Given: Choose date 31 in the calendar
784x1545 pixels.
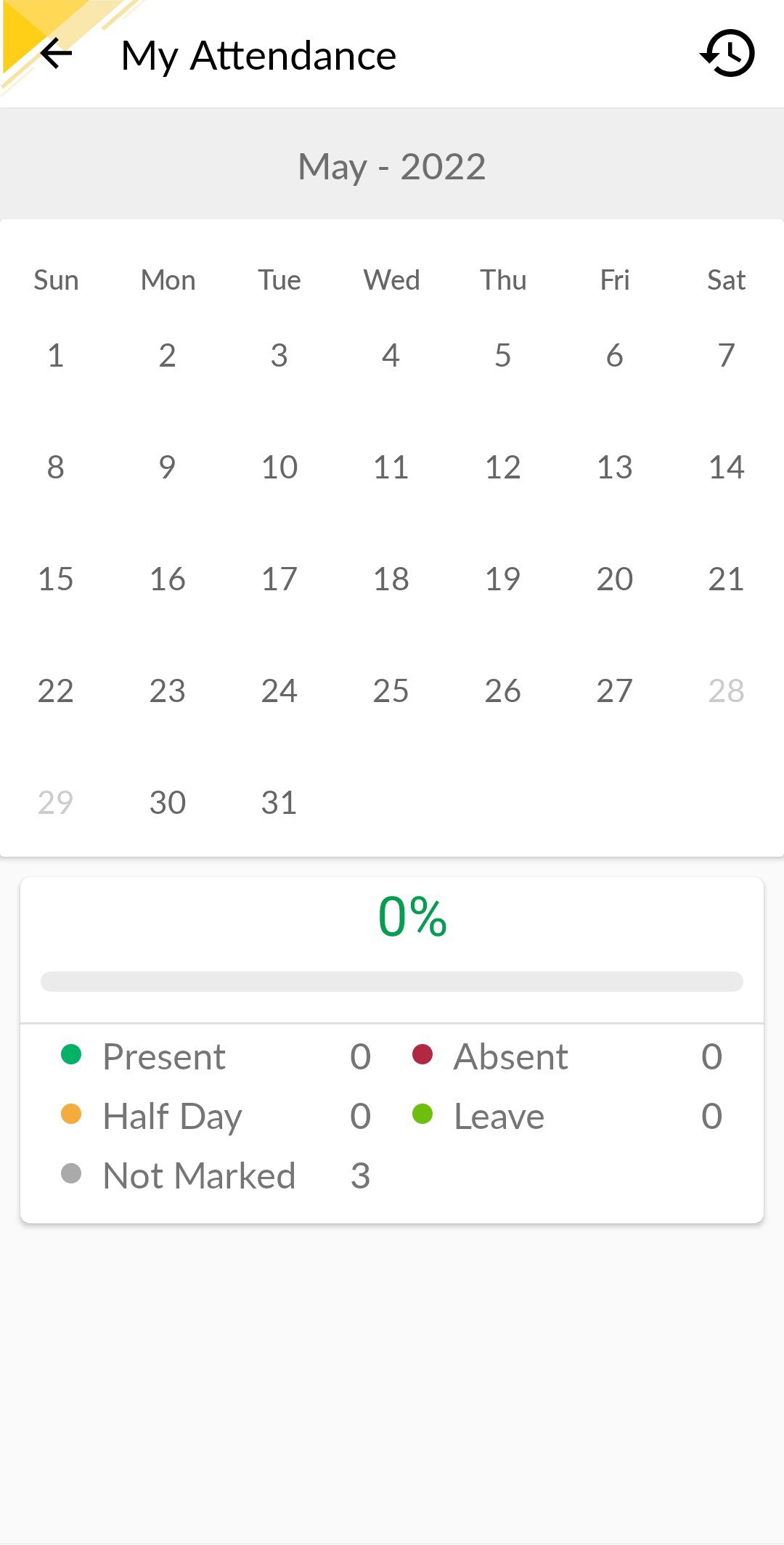Looking at the screenshot, I should click(279, 803).
